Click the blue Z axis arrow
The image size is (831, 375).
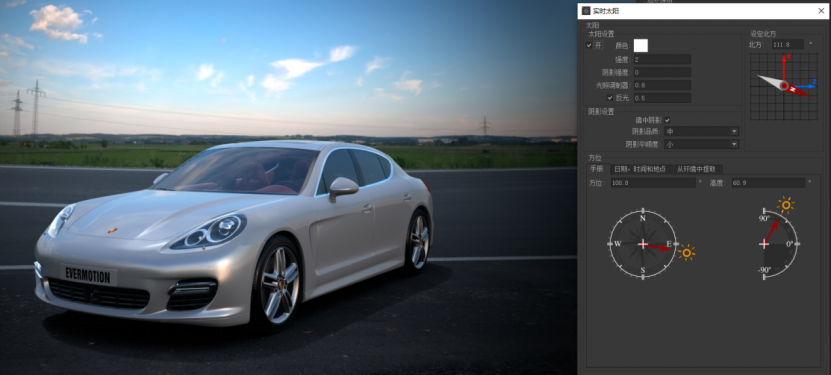click(806, 85)
